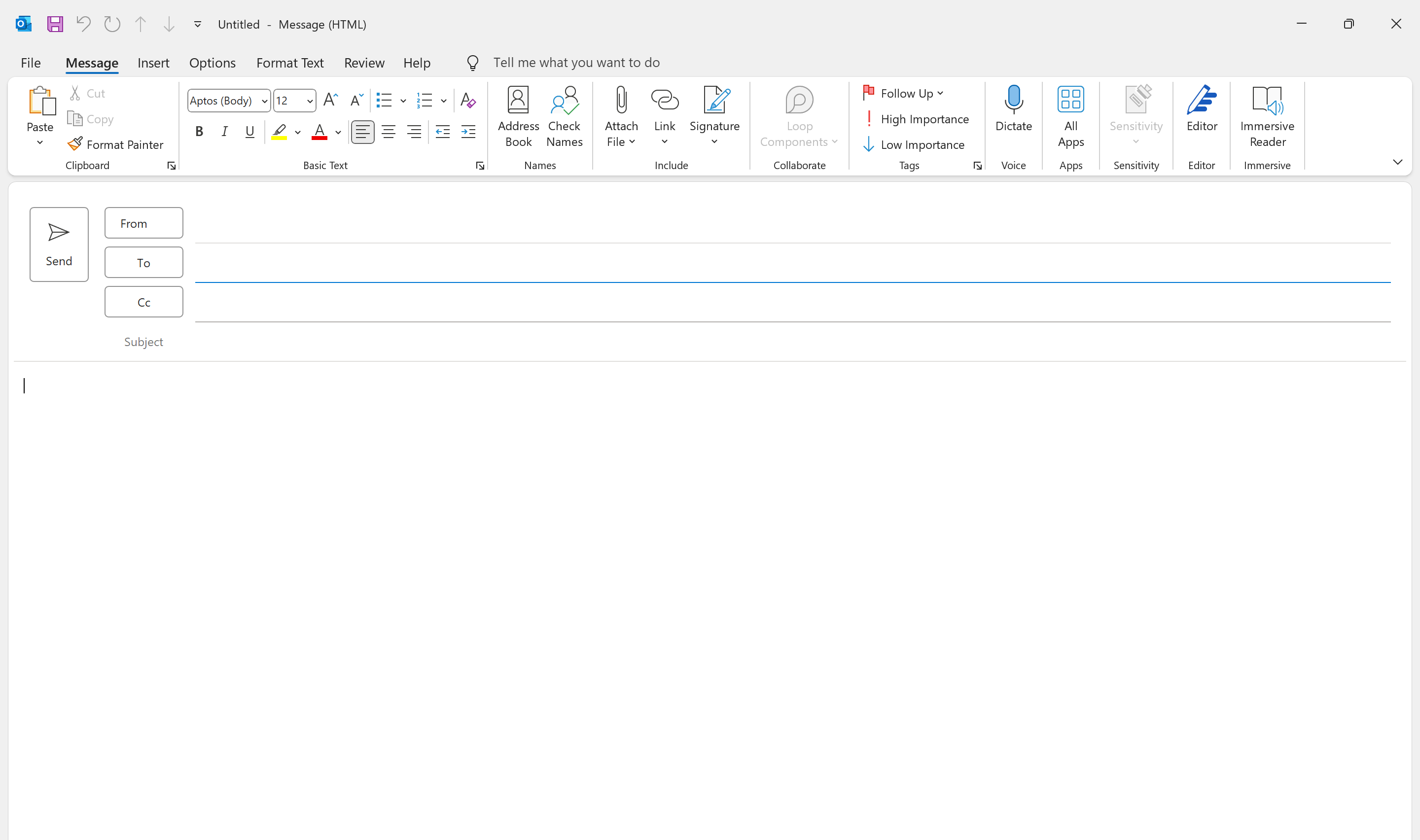Screen dimensions: 1420x840
Task: Start Dictate microphone
Action: [1013, 109]
